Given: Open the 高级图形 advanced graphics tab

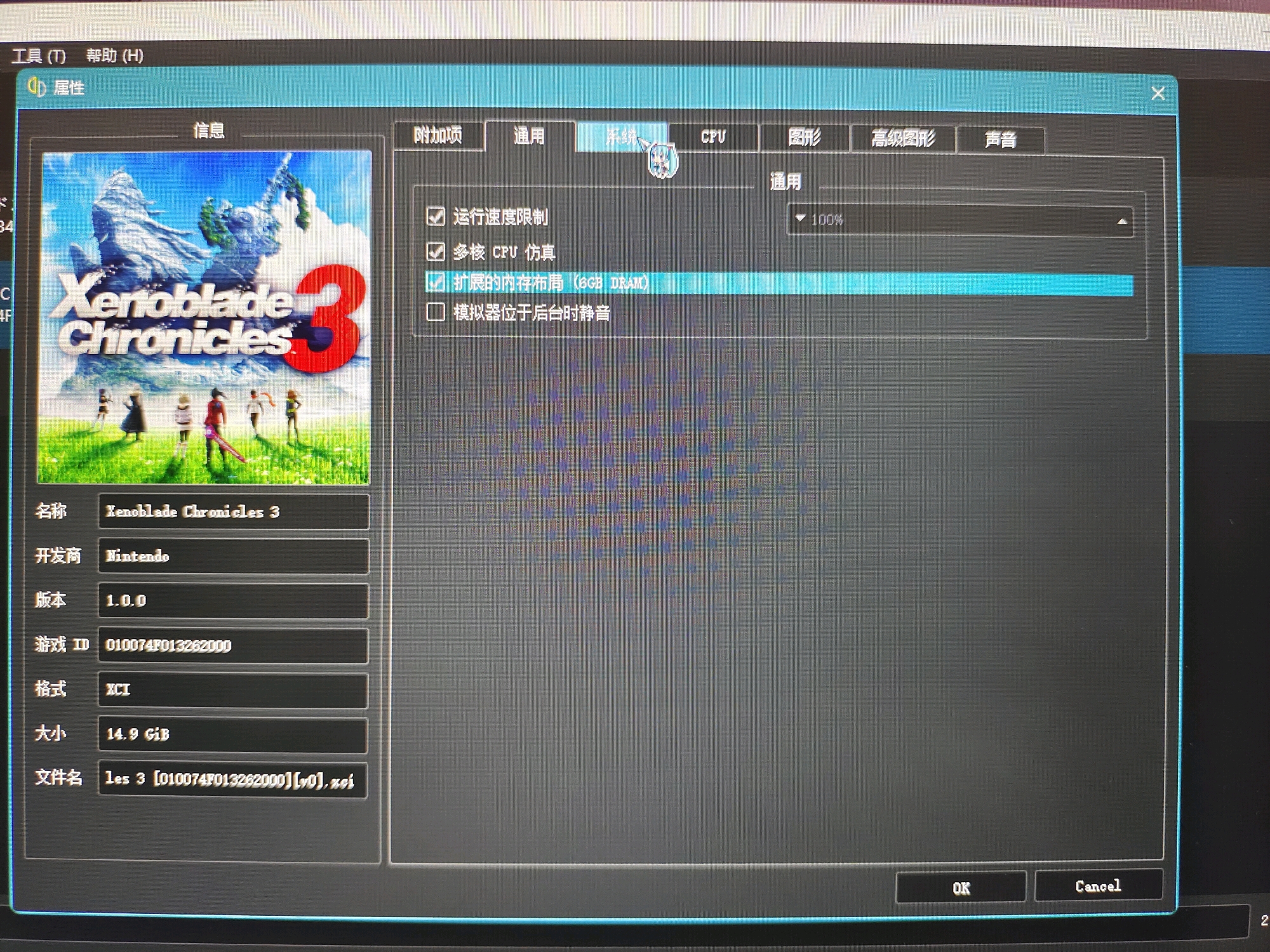Looking at the screenshot, I should pyautogui.click(x=903, y=138).
